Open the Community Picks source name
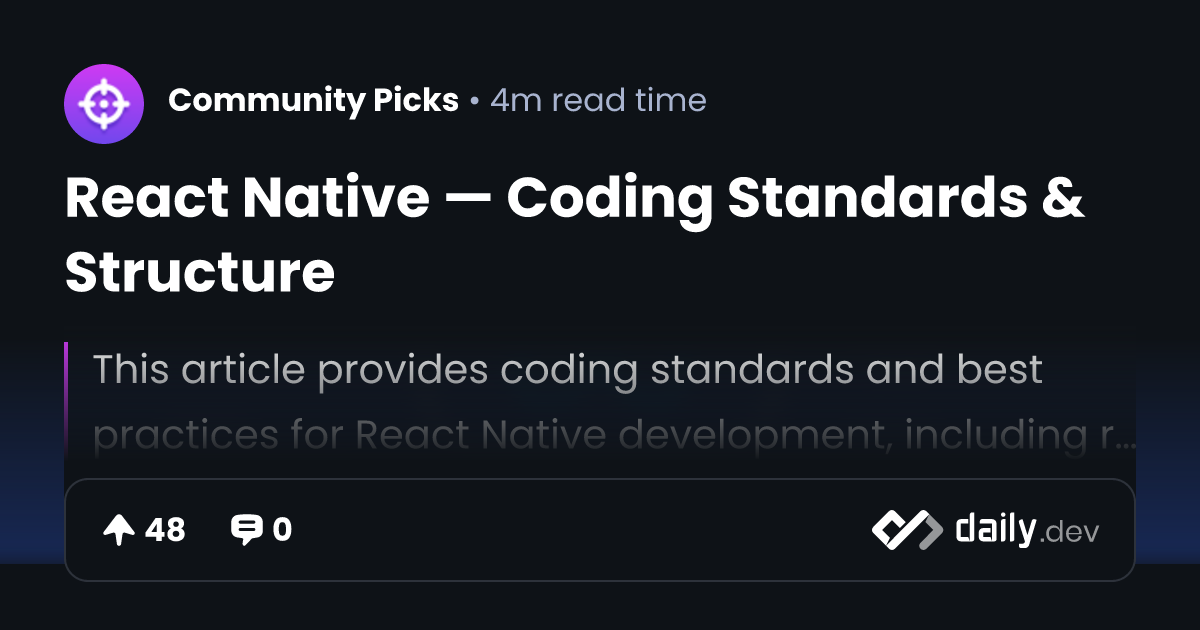1200x630 pixels. click(313, 101)
